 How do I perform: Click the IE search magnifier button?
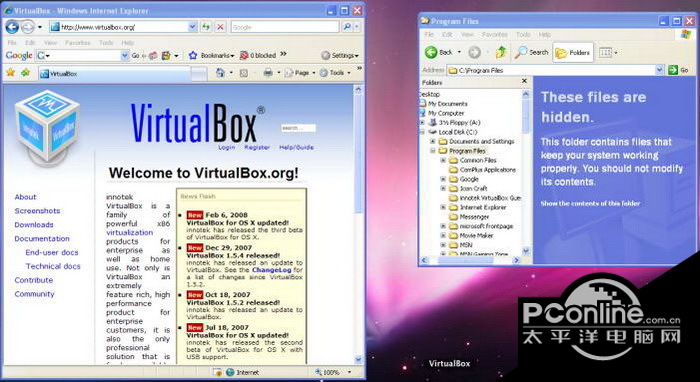tap(347, 27)
